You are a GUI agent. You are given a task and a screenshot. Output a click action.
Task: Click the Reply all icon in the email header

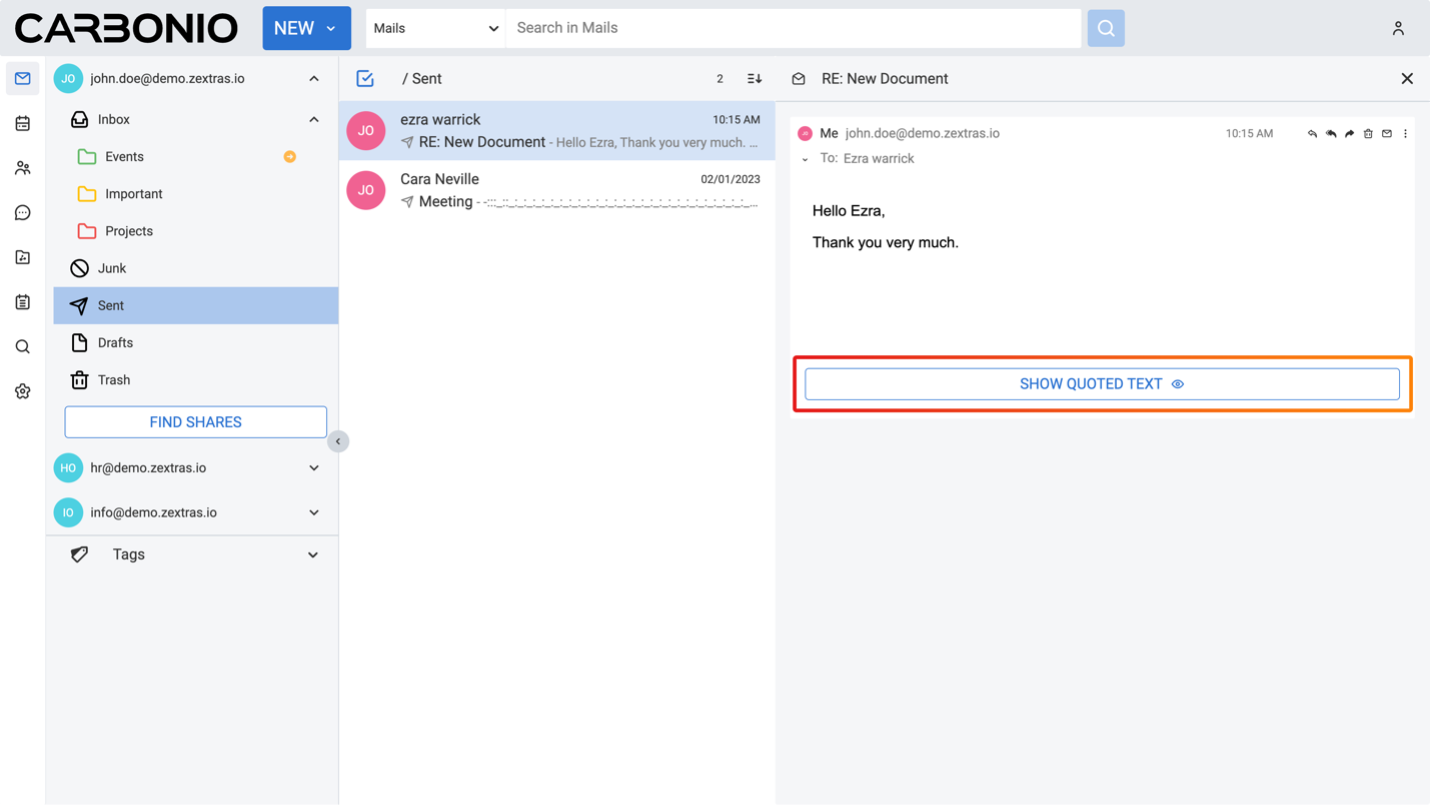tap(1331, 134)
